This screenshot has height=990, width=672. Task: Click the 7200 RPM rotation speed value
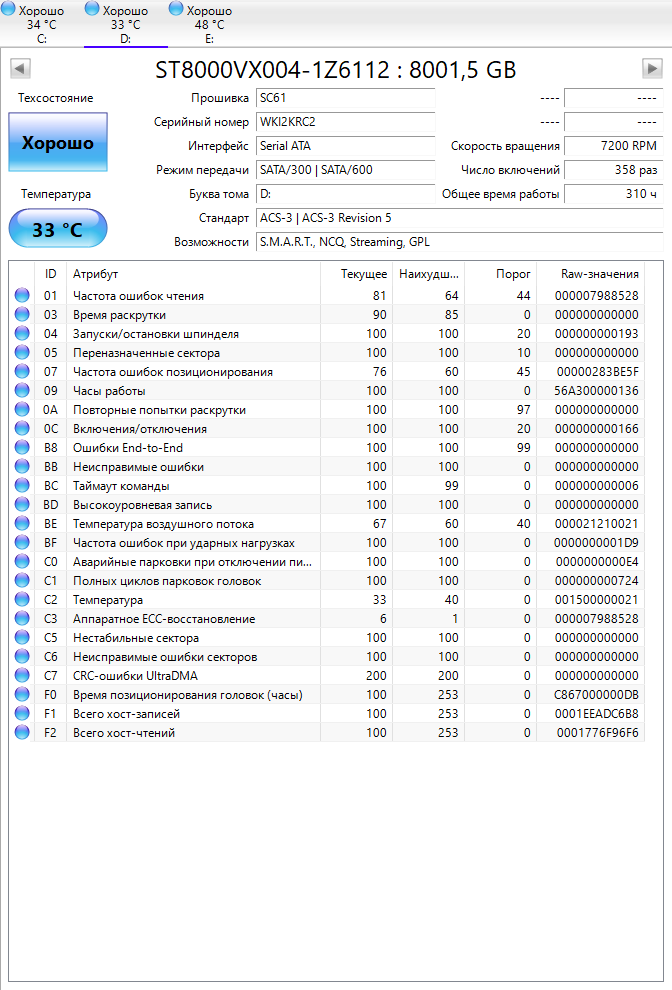point(613,146)
